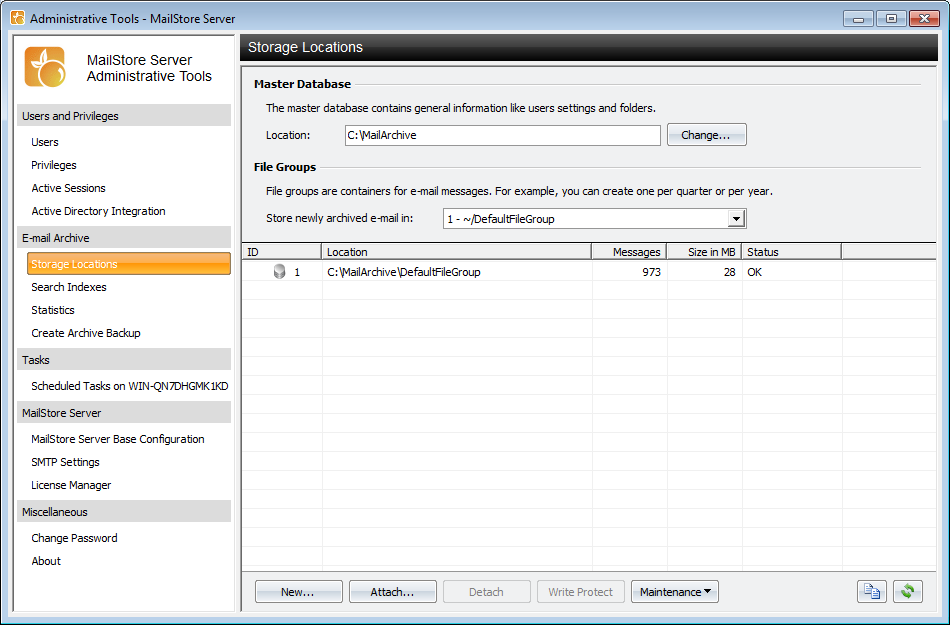This screenshot has height=625, width=950.
Task: Sort by the Location column header
Action: point(456,252)
